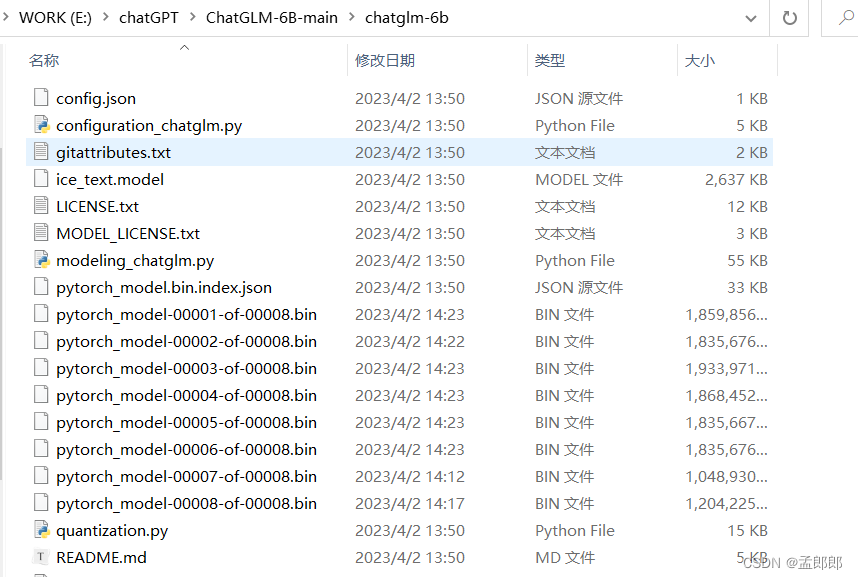Click the ice_text.model file icon
The width and height of the screenshot is (858, 579).
click(41, 178)
